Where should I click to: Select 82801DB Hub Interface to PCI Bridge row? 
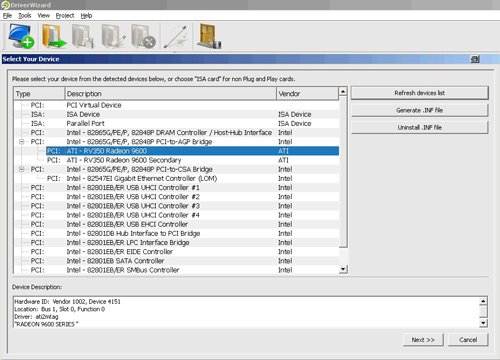pos(176,233)
